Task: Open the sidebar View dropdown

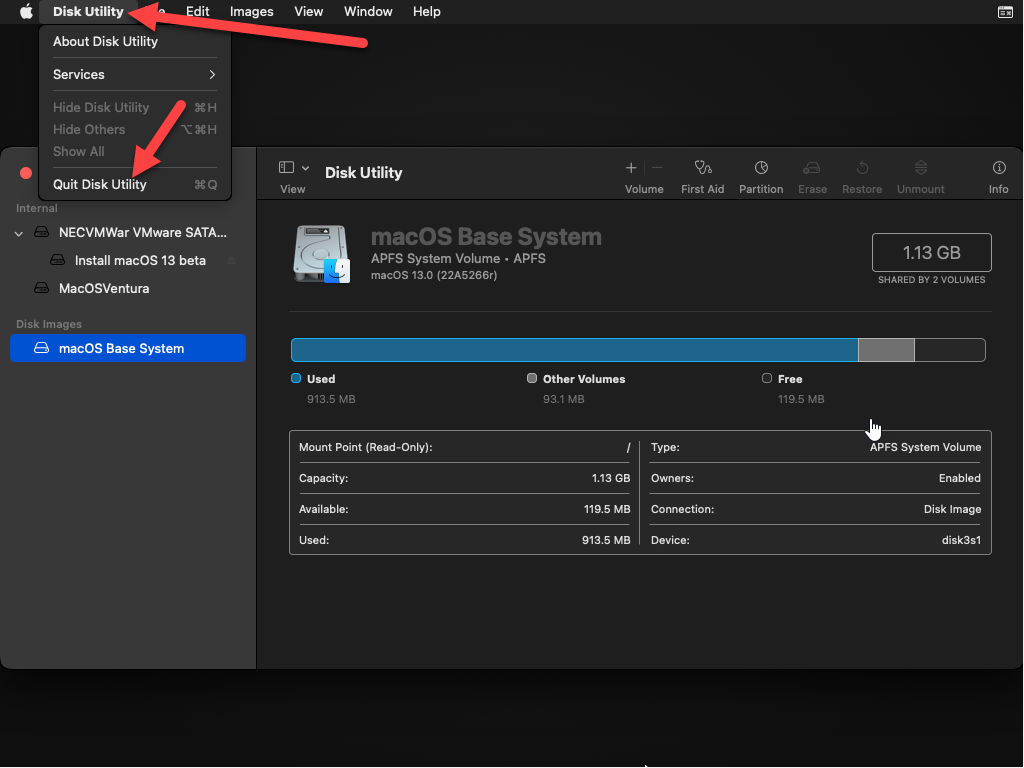Action: [x=293, y=169]
